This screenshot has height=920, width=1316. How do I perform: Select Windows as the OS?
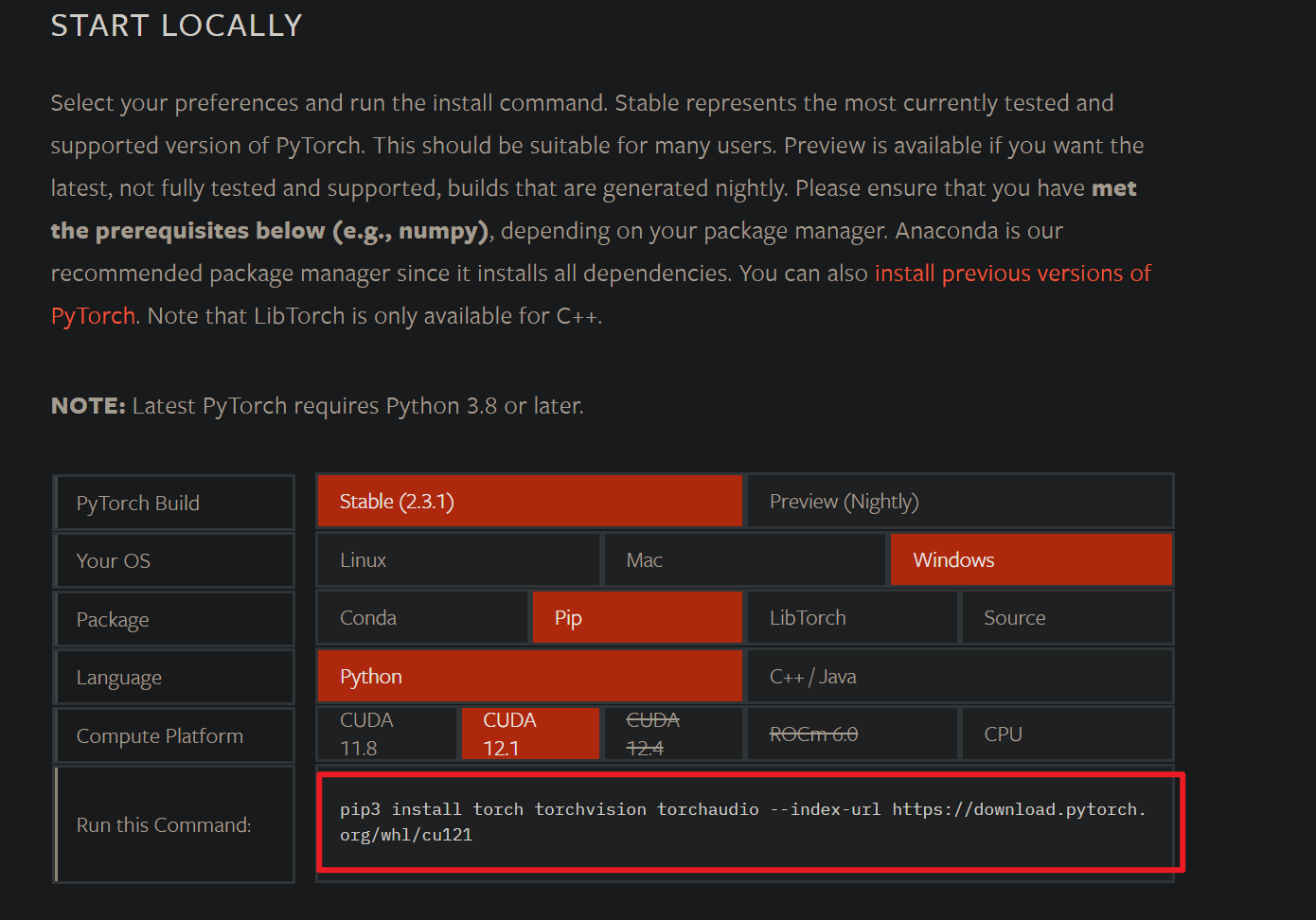pos(1031,559)
